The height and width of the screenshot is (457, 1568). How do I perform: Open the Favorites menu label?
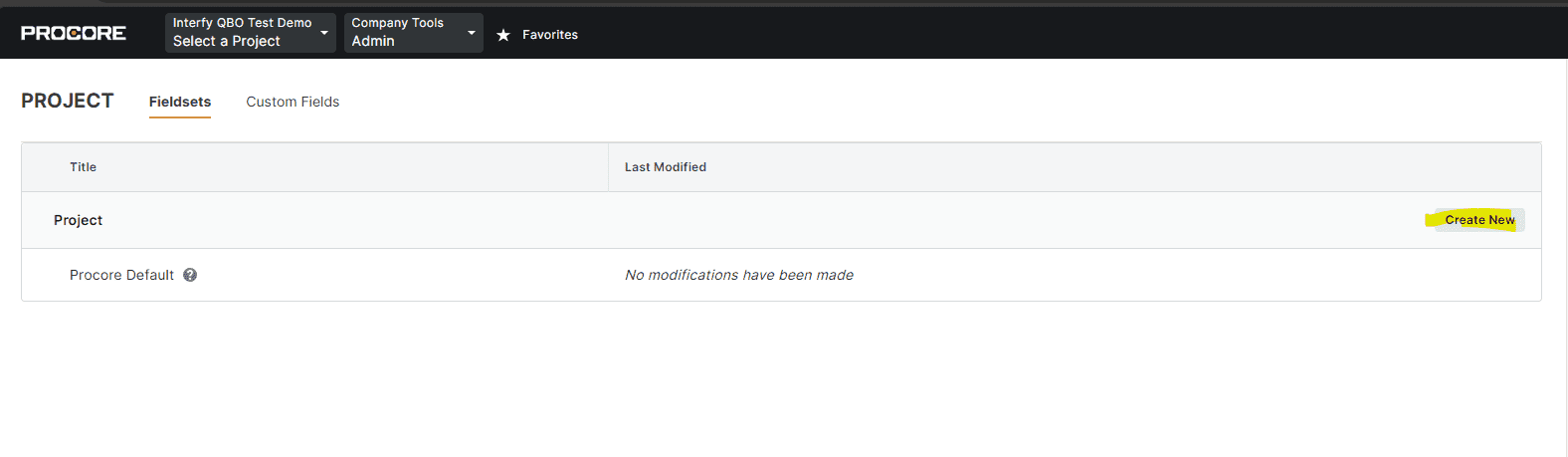click(550, 35)
